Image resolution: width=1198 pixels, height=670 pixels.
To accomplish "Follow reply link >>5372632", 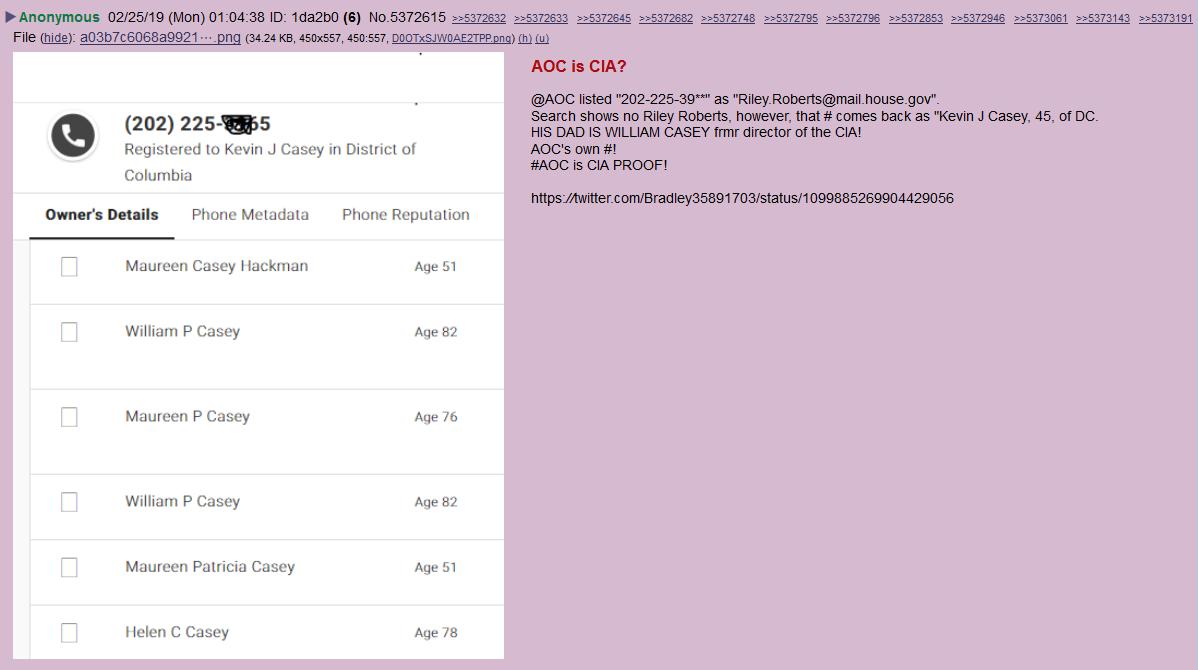I will [479, 19].
